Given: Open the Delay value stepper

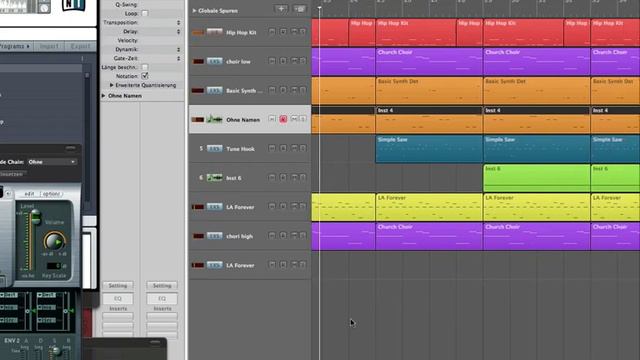Looking at the screenshot, I should [178, 31].
